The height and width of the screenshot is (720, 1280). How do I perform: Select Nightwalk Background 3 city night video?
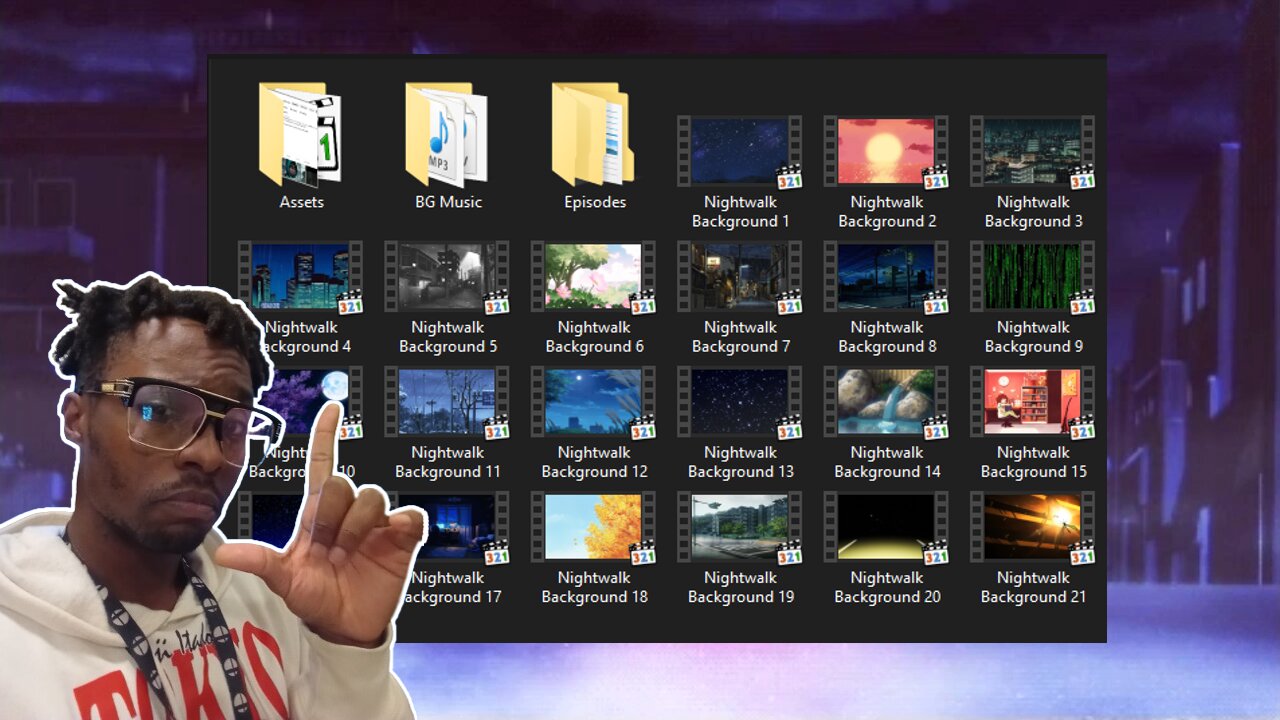1033,151
